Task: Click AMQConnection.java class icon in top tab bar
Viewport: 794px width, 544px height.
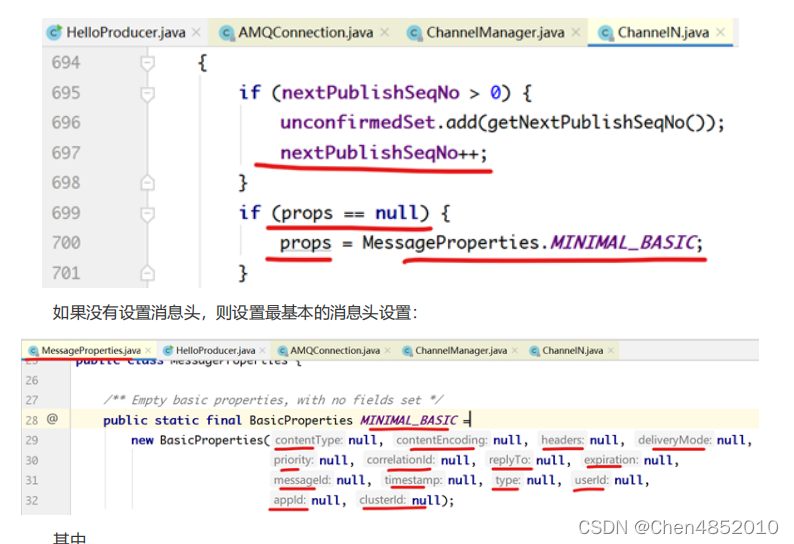Action: [226, 33]
